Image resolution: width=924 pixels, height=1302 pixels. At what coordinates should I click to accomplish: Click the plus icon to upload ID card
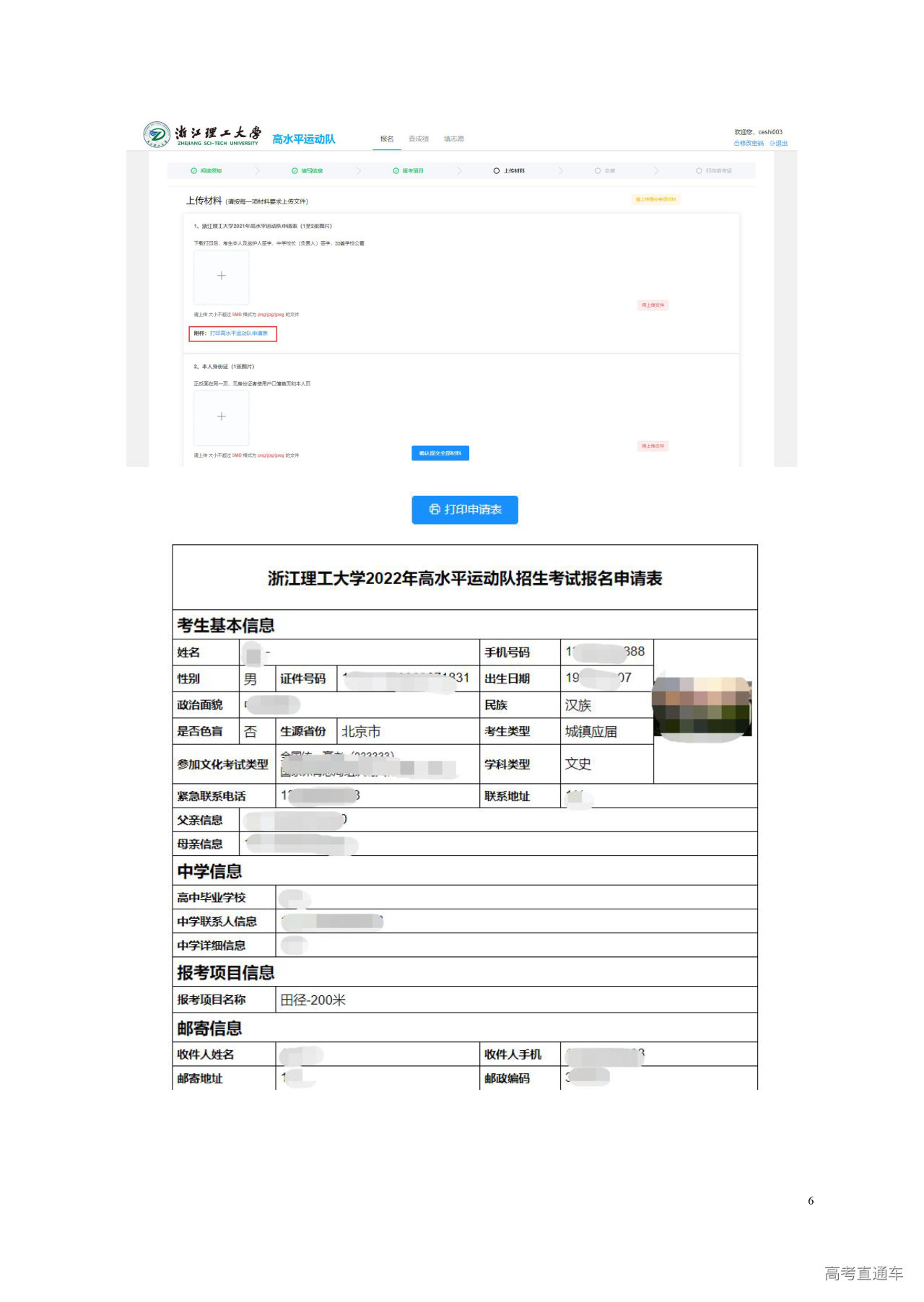(x=222, y=417)
